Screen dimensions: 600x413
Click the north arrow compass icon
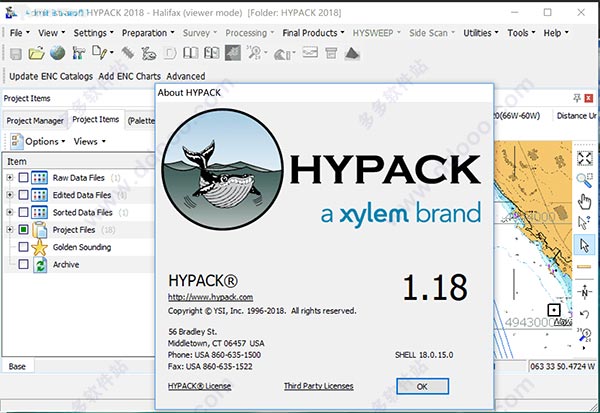[x=584, y=292]
